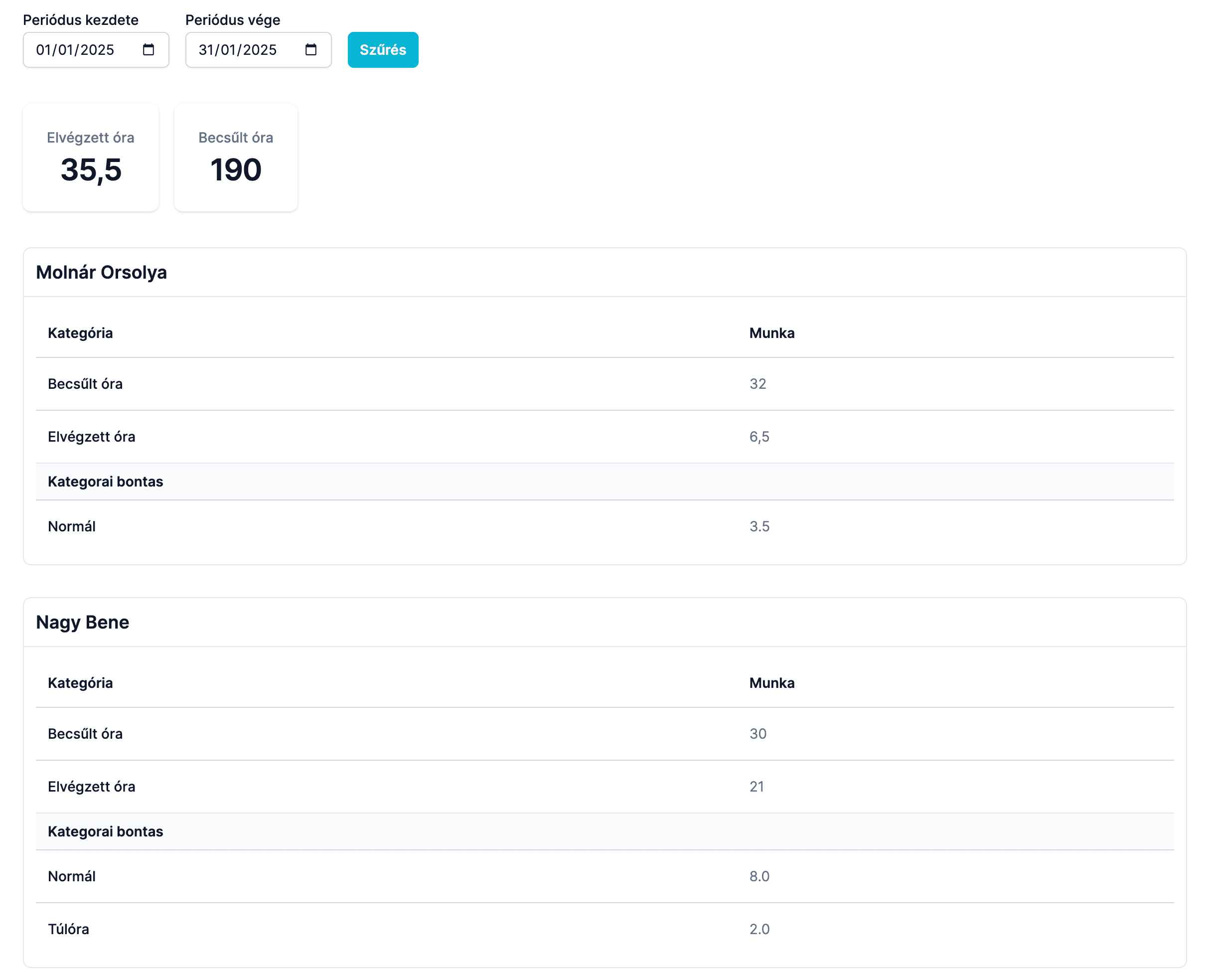
Task: Select Becsült óra value 32
Action: (758, 384)
